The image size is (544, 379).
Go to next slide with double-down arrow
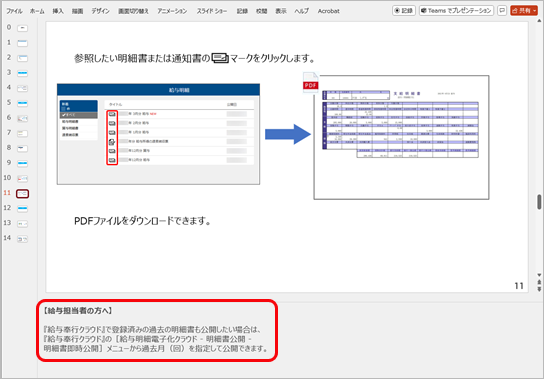point(539,289)
